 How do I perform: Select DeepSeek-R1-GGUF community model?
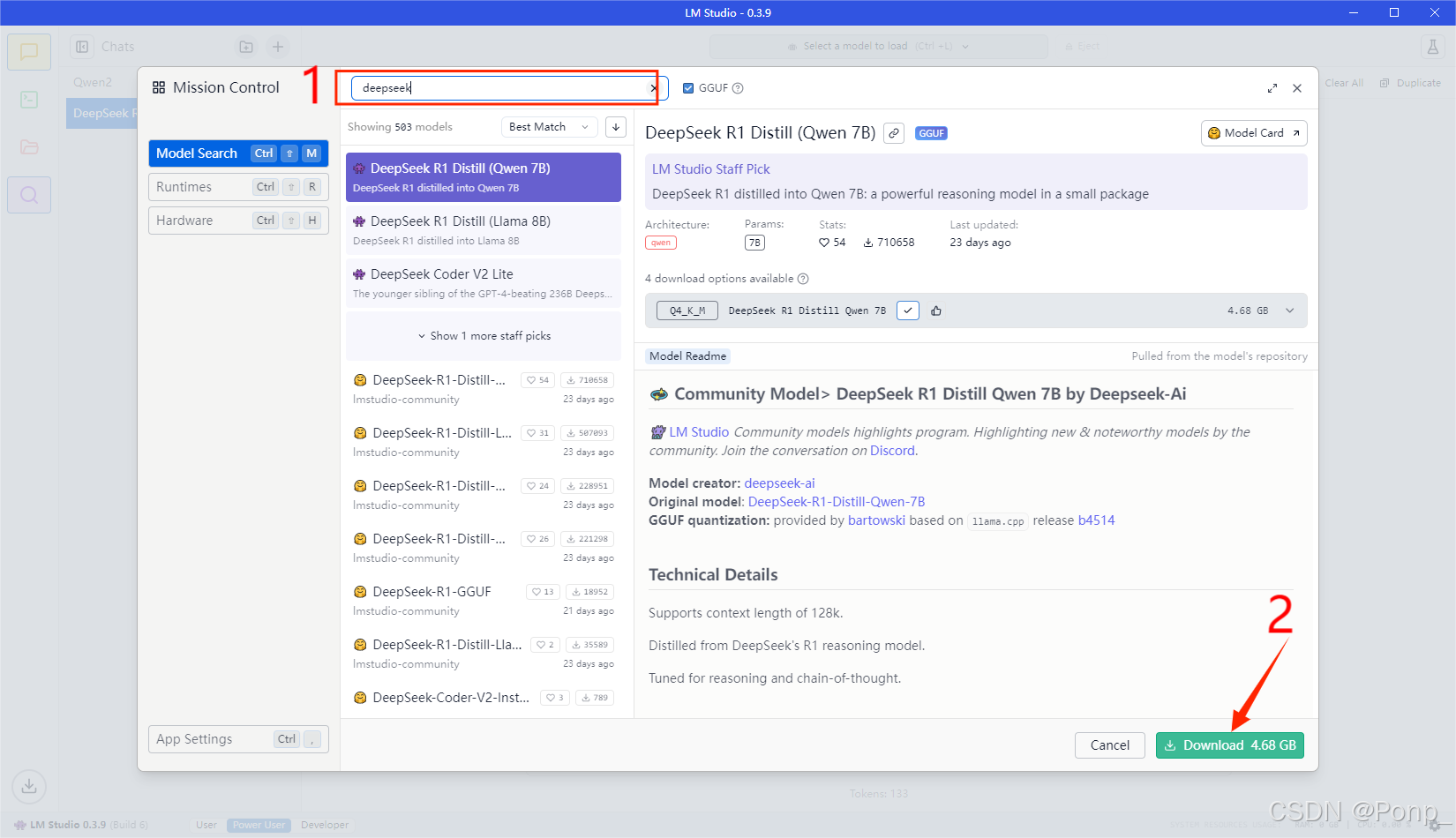pyautogui.click(x=484, y=601)
